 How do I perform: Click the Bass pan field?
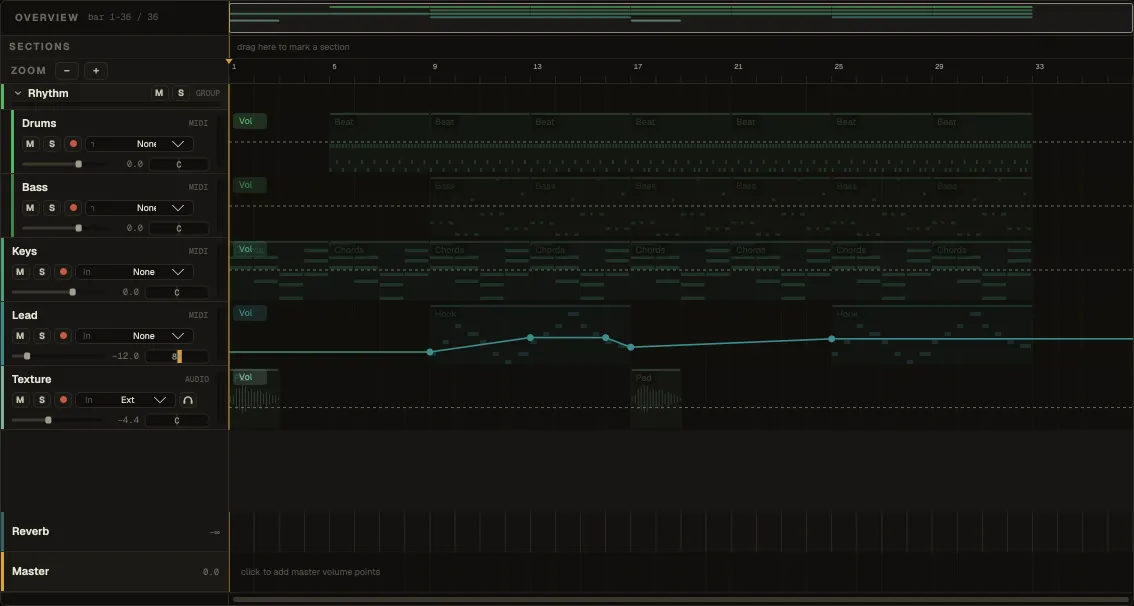tap(179, 228)
